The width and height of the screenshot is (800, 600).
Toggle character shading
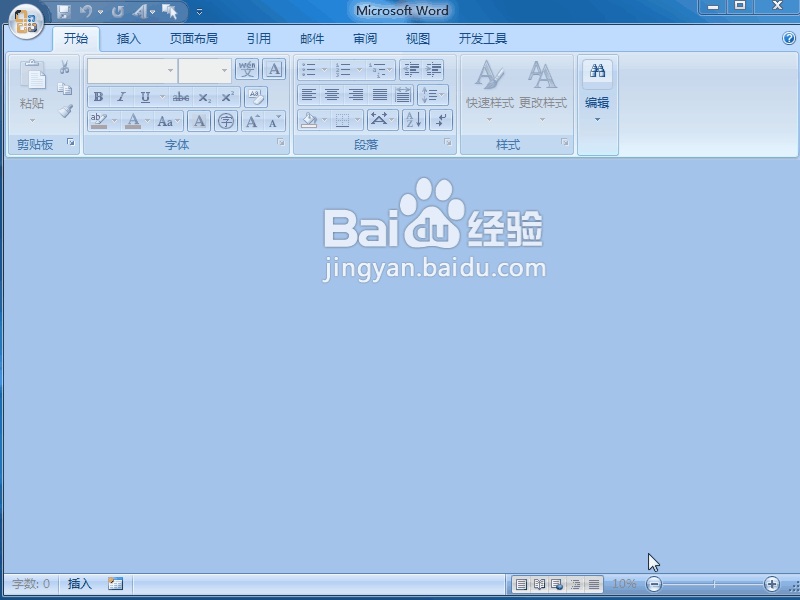point(199,121)
